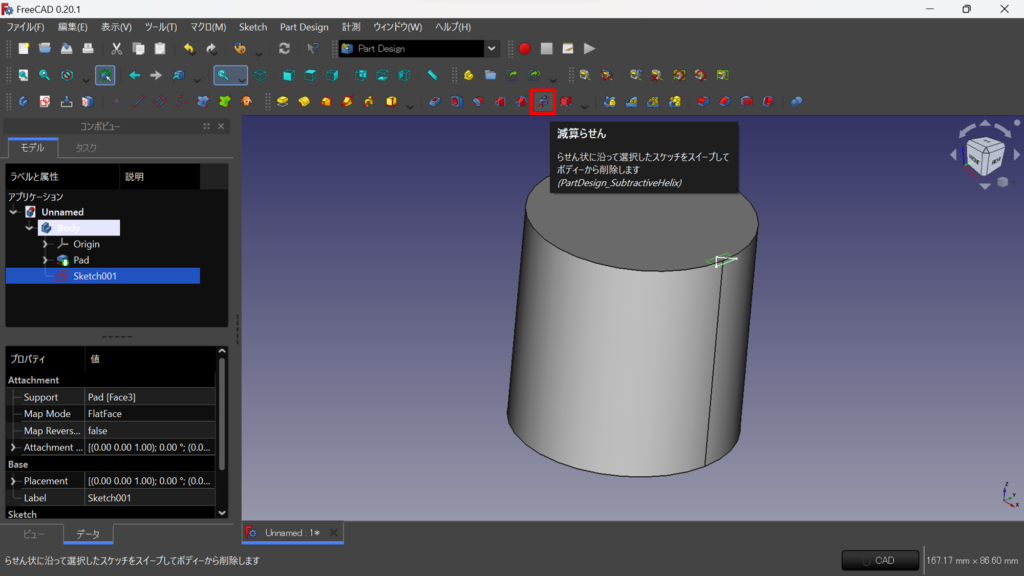
Task: Click the create new body icon
Action: pos(24,101)
